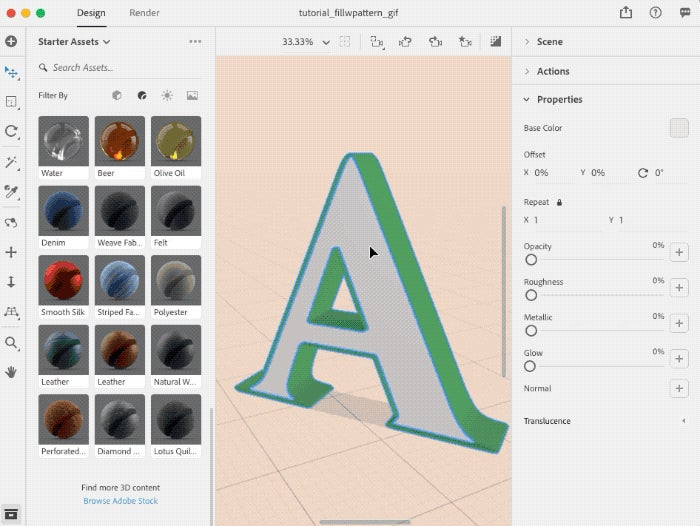700x526 pixels.
Task: Open the add assets plus button
Action: pos(11,42)
